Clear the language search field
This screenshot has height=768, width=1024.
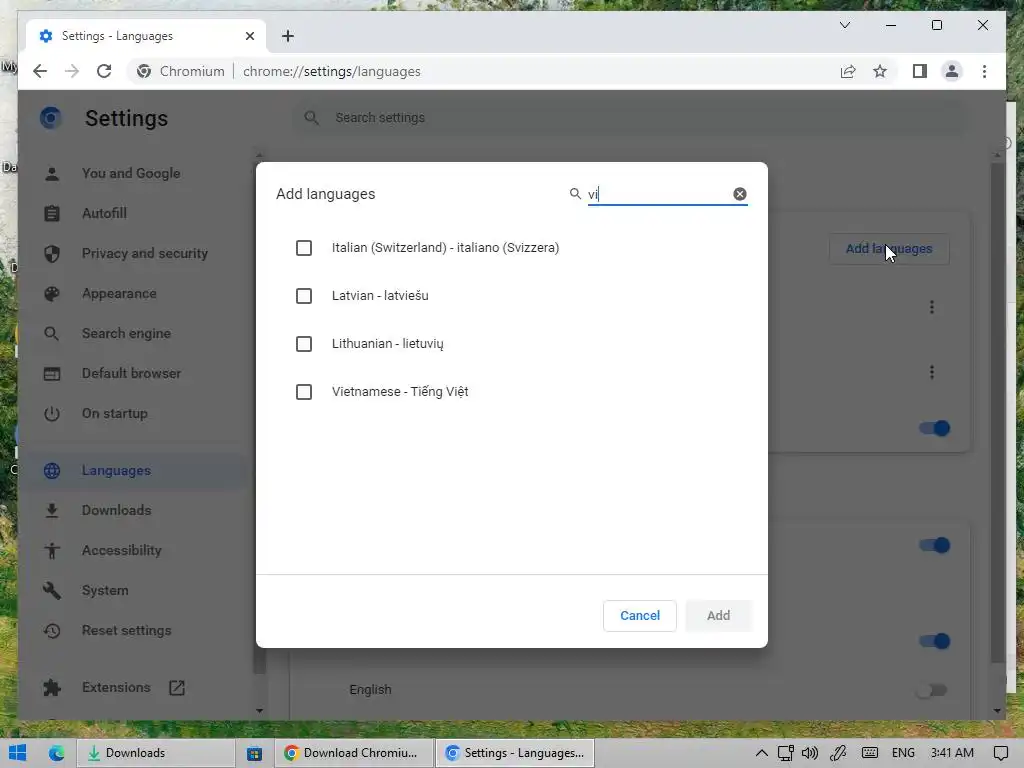click(x=739, y=194)
